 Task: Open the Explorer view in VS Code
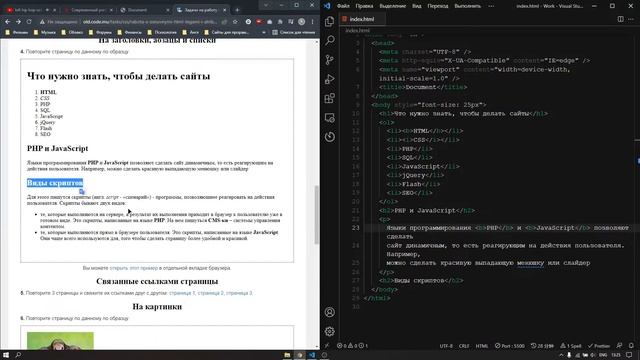pos(329,21)
